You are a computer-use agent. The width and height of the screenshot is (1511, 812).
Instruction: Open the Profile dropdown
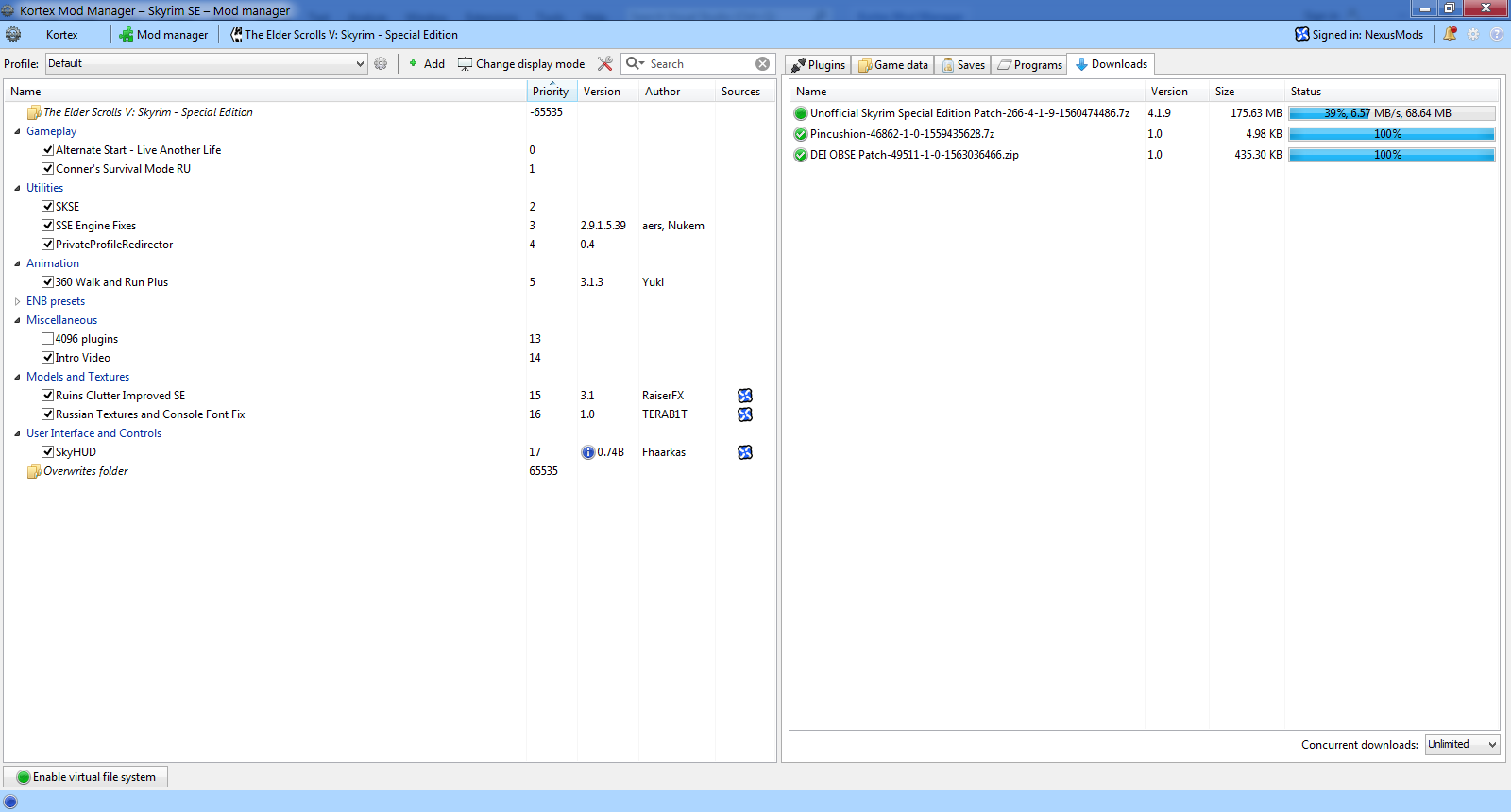[x=206, y=63]
